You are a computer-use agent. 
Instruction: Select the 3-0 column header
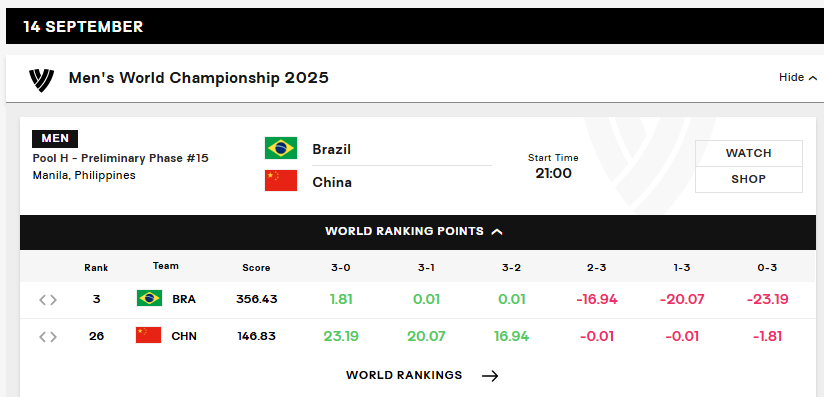click(x=341, y=268)
